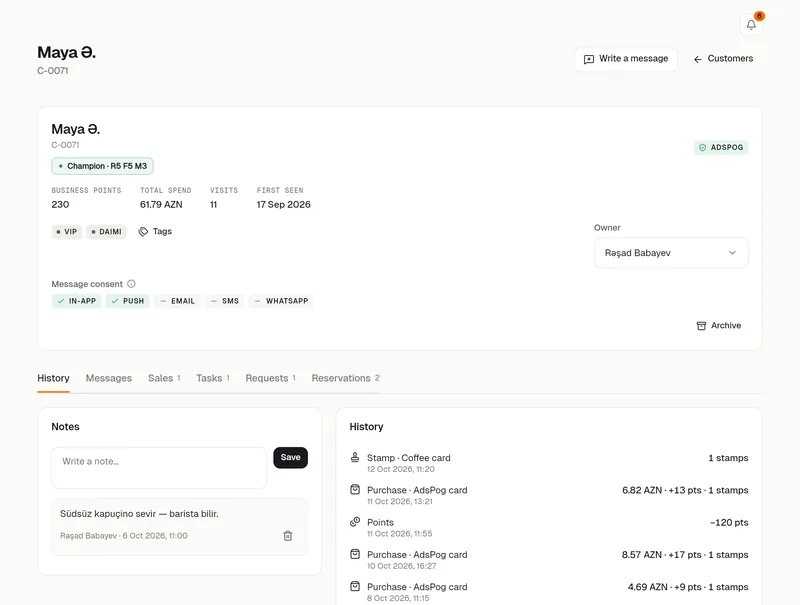Screen dimensions: 800x605
Task: Click the Total spend 61.79 AZN value
Action: pyautogui.click(x=161, y=205)
